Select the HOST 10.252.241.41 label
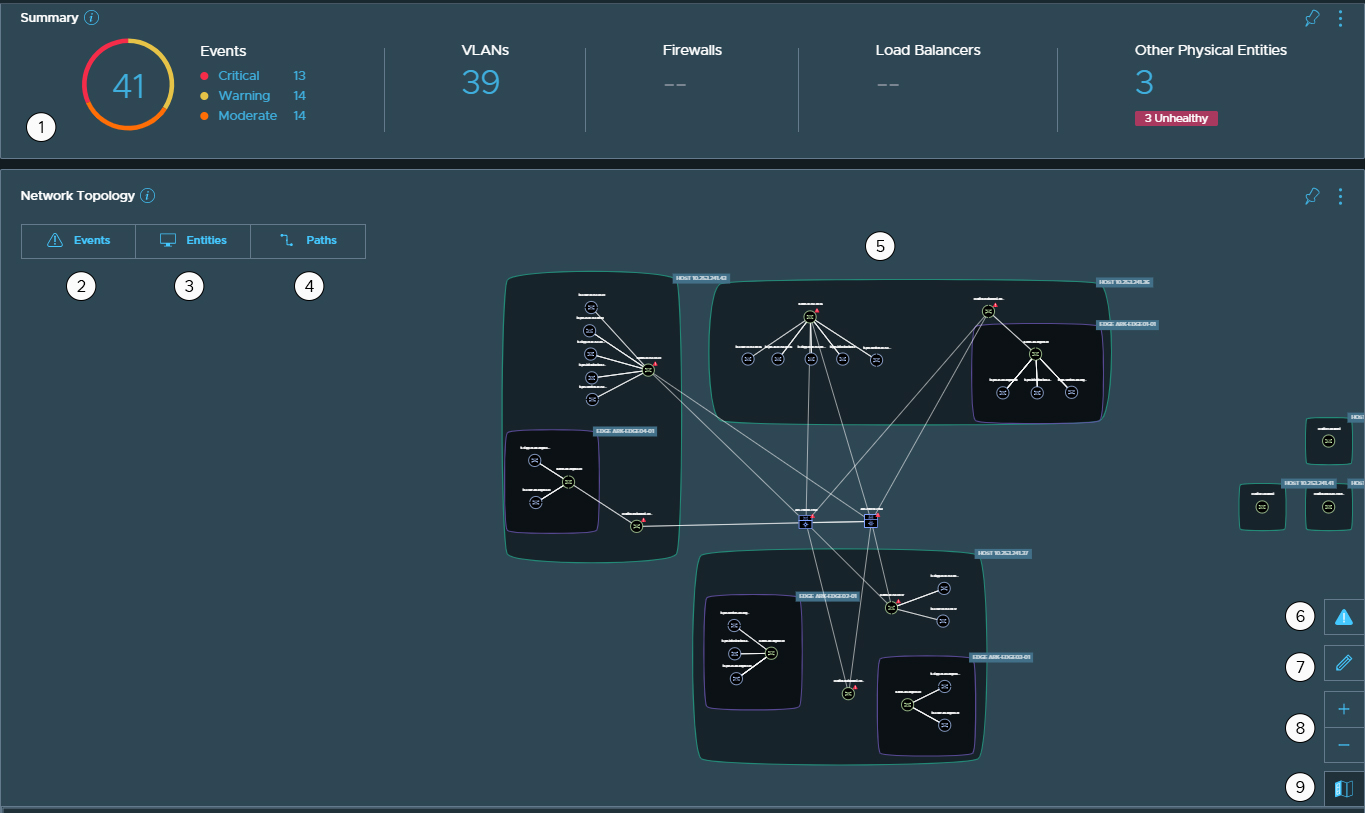Viewport: 1365px width, 813px height. (x=1309, y=483)
